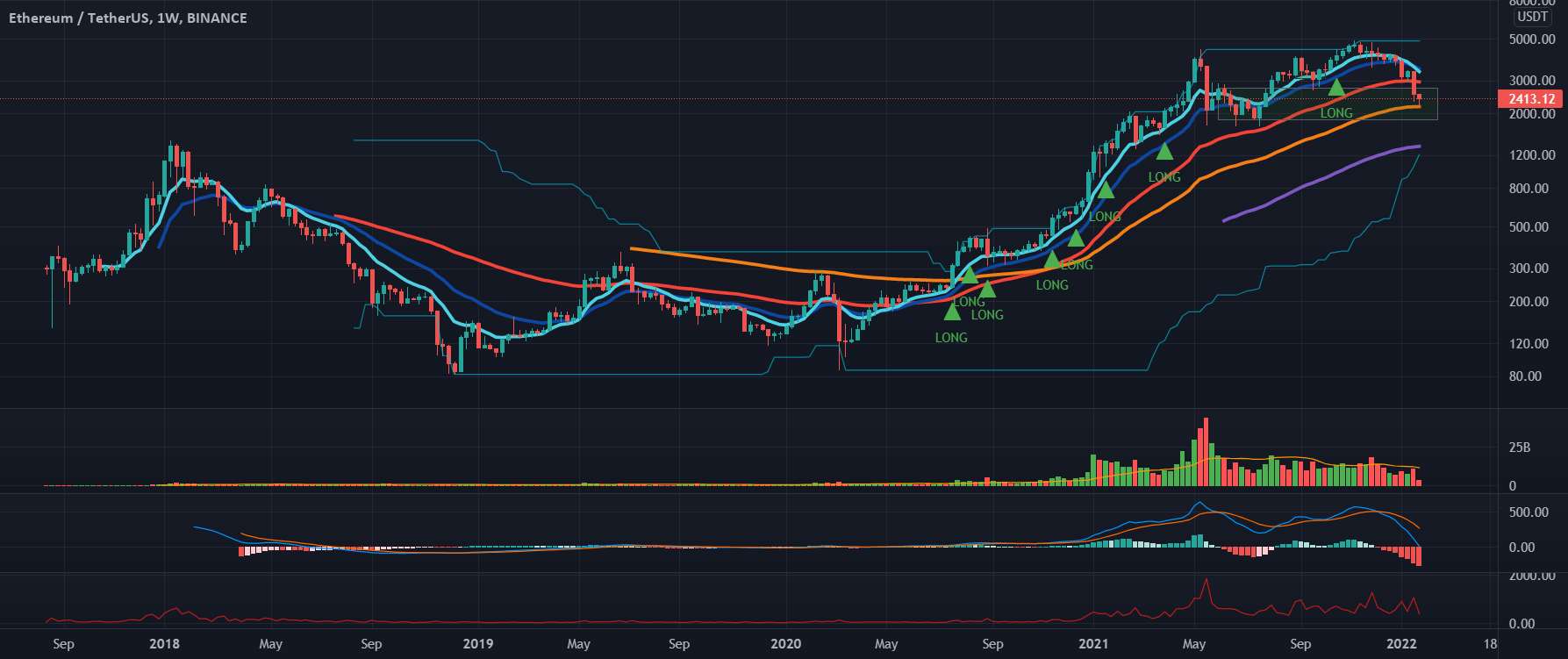Click the 25B volume scale label
Image resolution: width=1568 pixels, height=659 pixels.
[x=1520, y=448]
